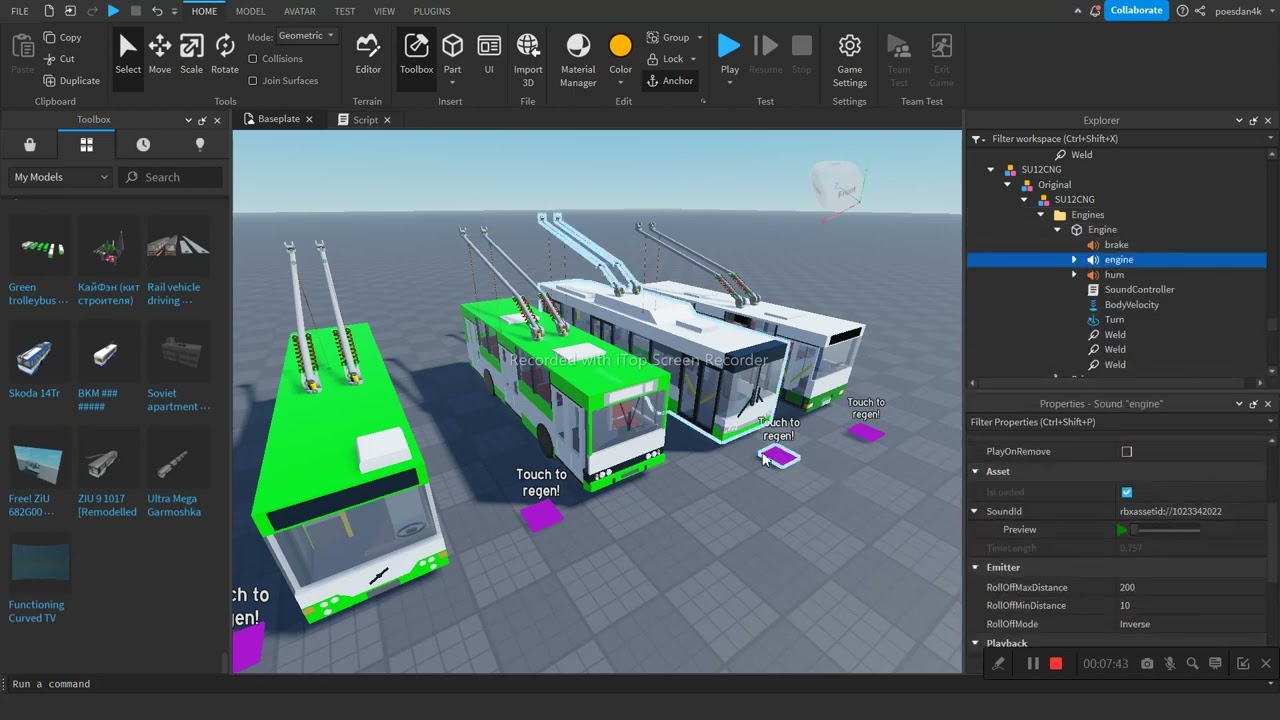Expand the engine sound item arrow
1280x720 pixels.
(x=1075, y=260)
